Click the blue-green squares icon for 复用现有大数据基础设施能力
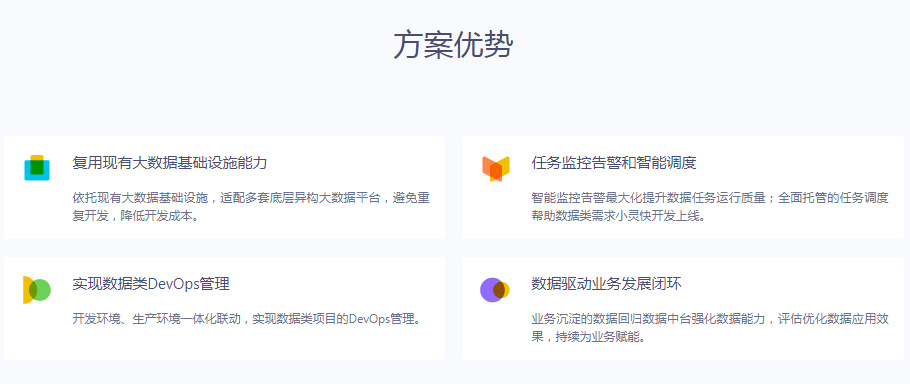Viewport: 910px width, 384px height. [37, 168]
